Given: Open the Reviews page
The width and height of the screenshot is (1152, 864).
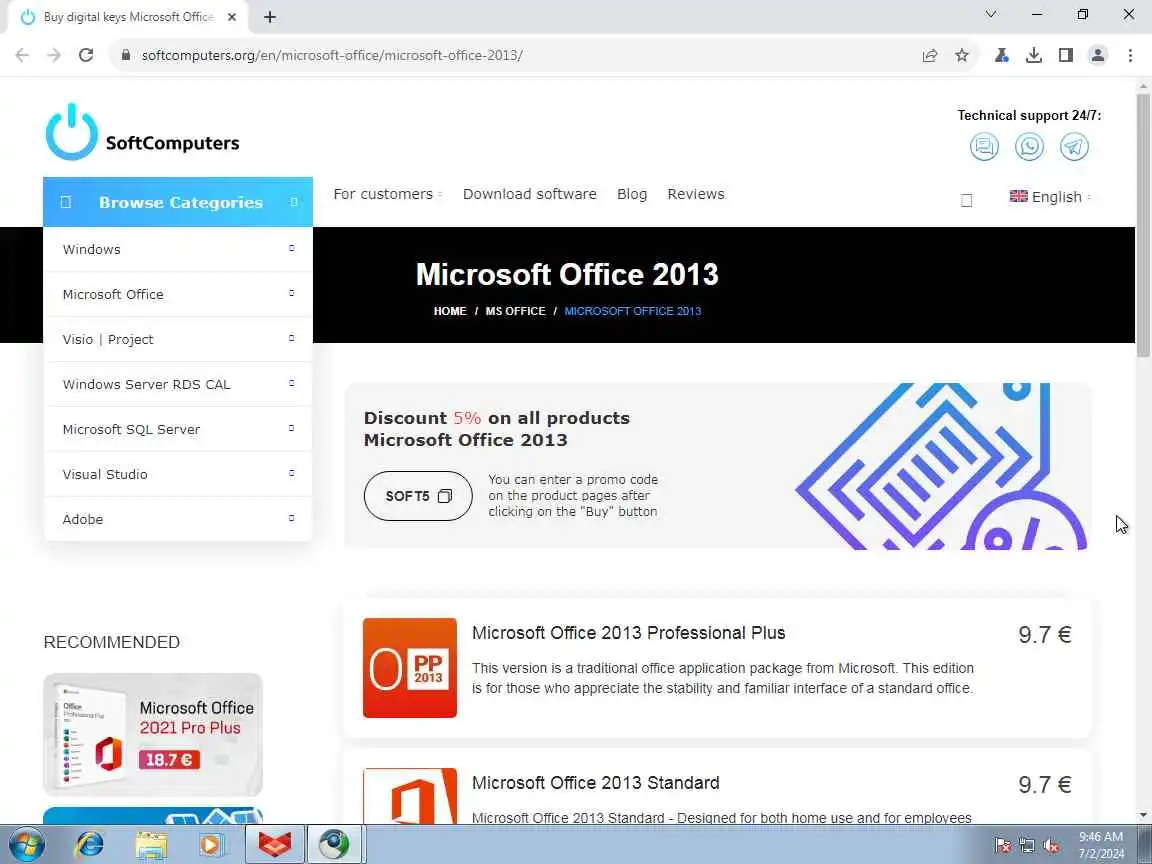Looking at the screenshot, I should (696, 194).
